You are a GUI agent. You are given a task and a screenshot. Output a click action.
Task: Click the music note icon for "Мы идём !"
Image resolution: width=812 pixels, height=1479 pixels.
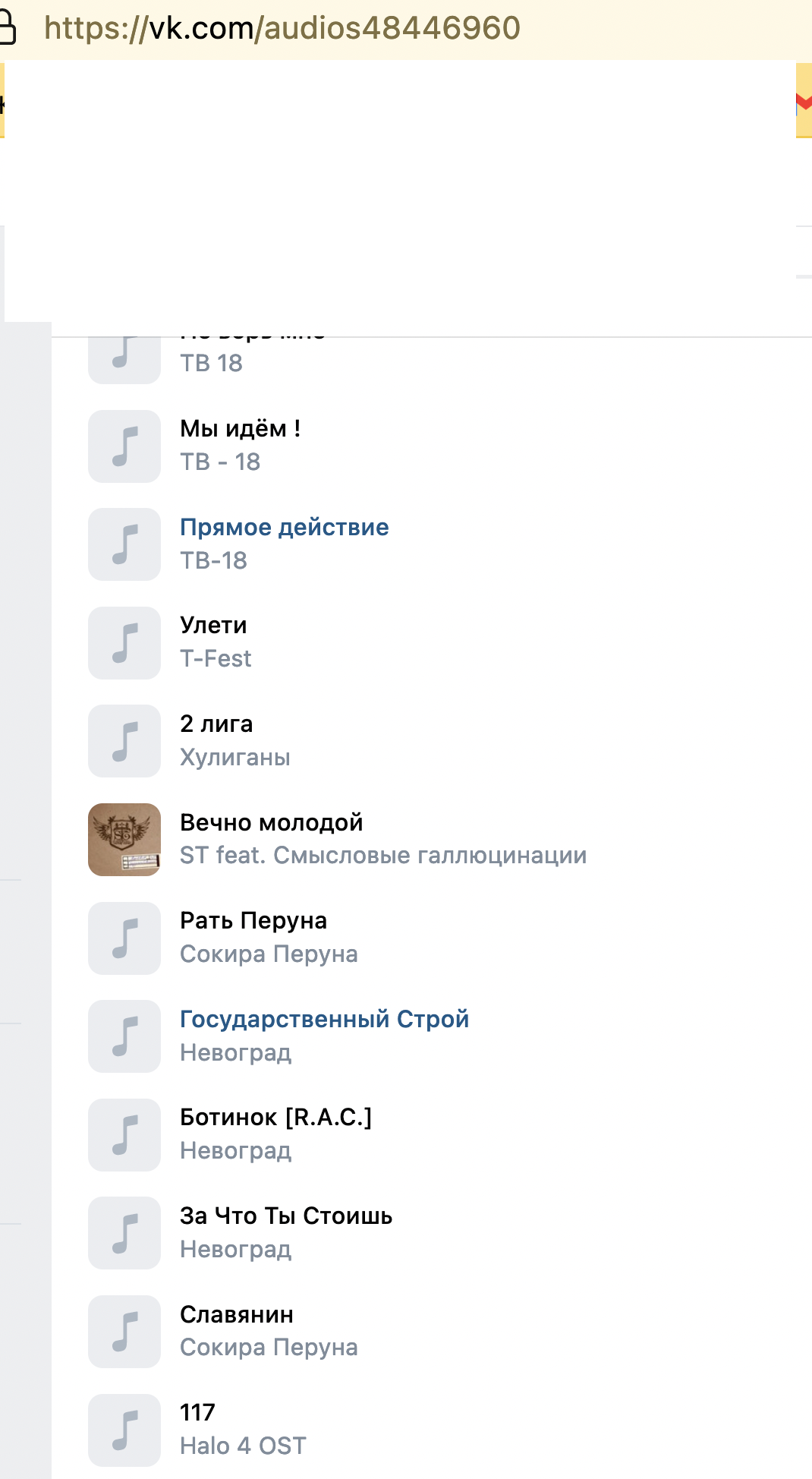(124, 446)
